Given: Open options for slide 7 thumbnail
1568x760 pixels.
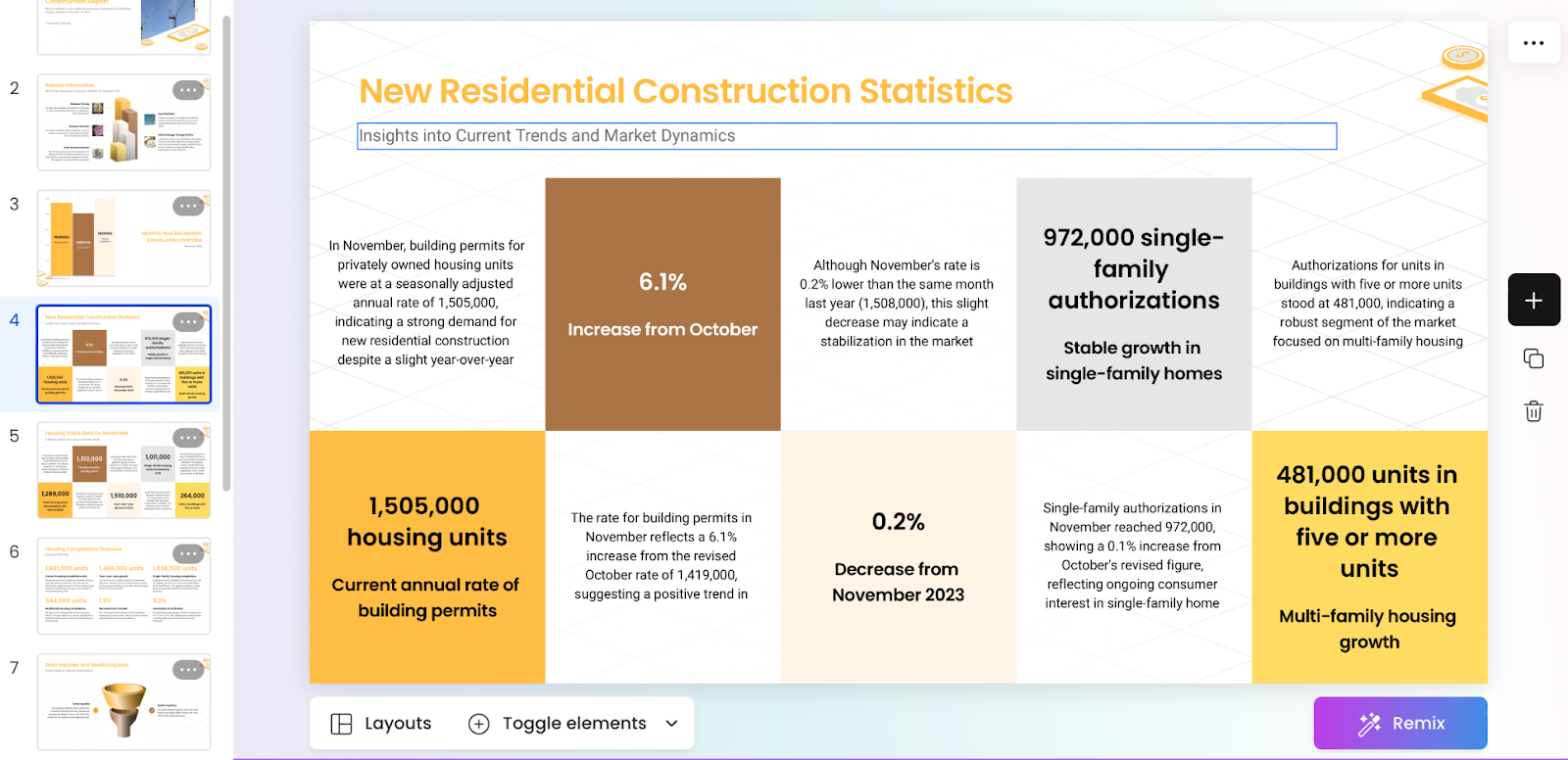Looking at the screenshot, I should tap(188, 670).
